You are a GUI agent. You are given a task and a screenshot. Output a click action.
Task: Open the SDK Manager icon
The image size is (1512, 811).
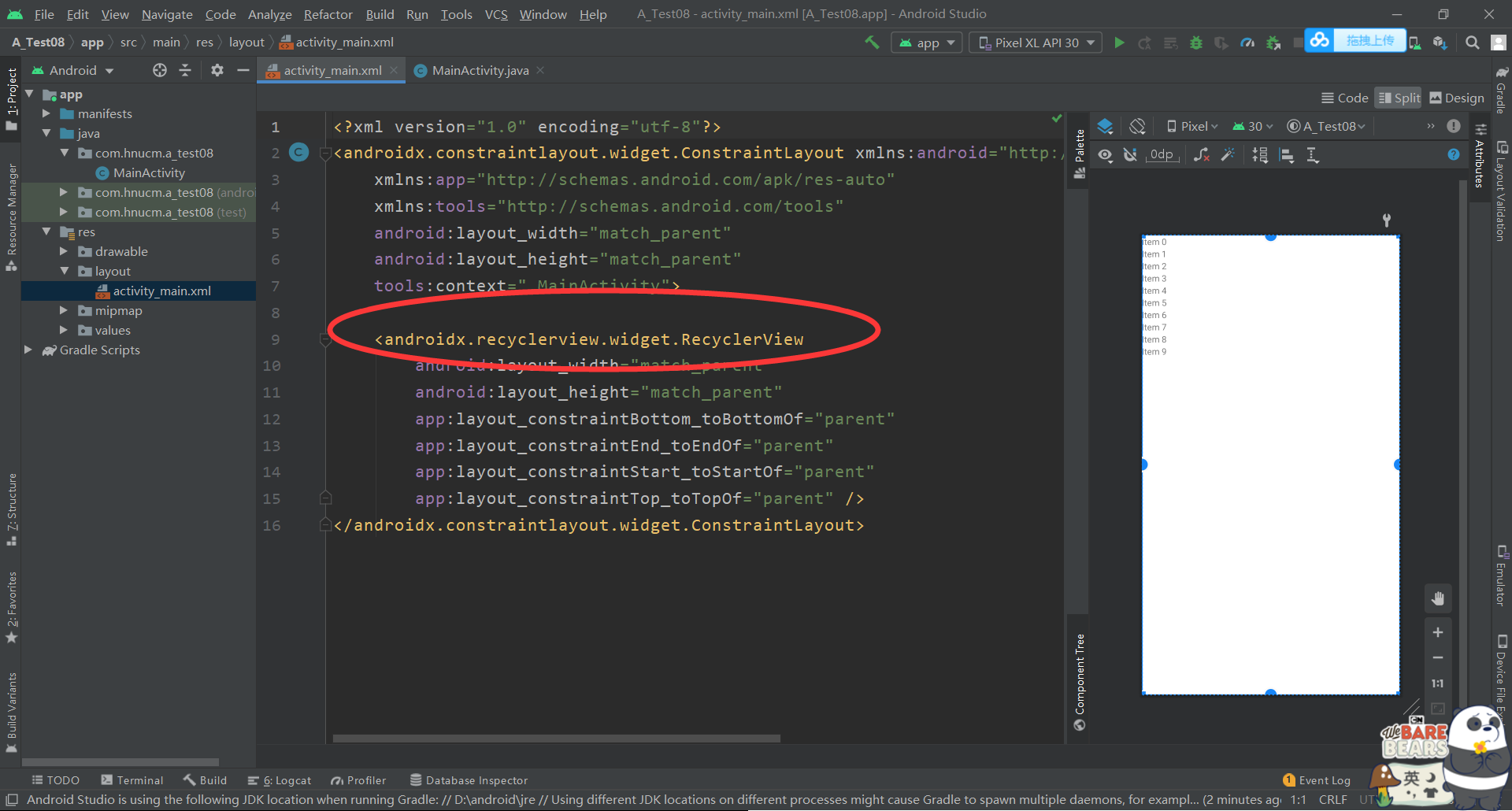pyautogui.click(x=1440, y=43)
